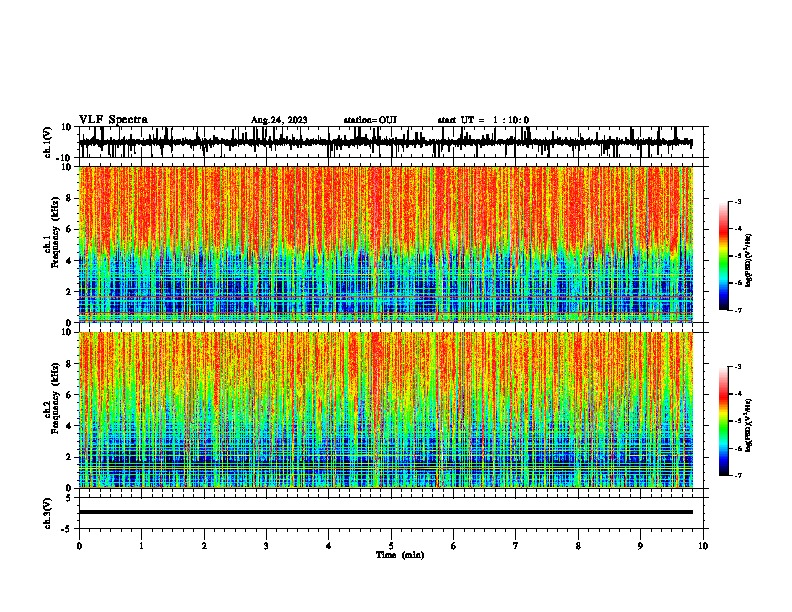
Task: Click the "-5" label on the ch.2 colorbar
Action: pyautogui.click(x=738, y=421)
